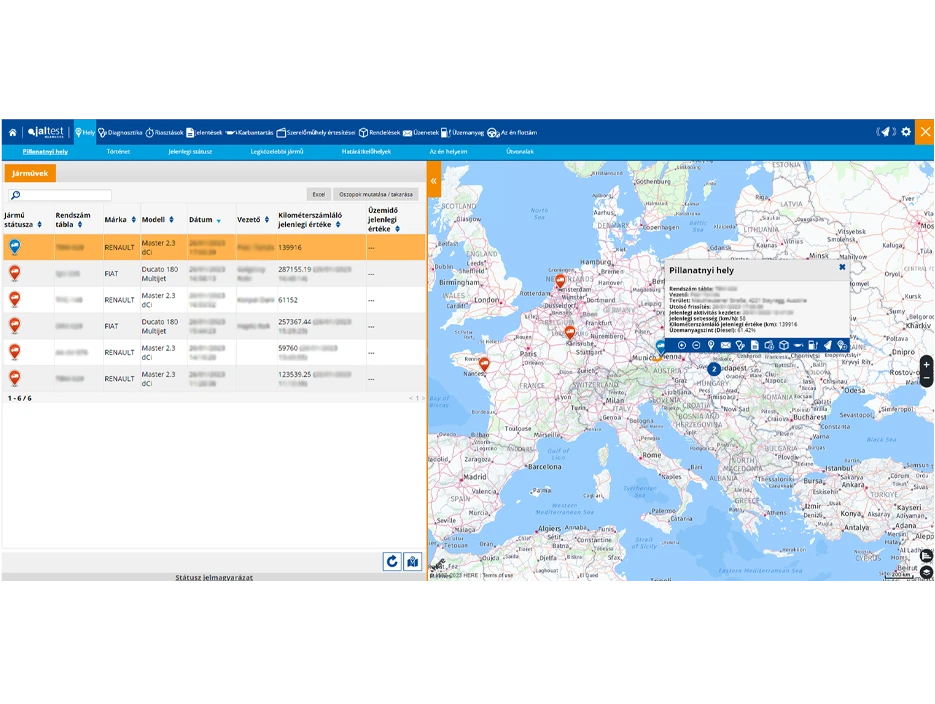Switch to the Történet tab
935x704 pixels.
tap(118, 152)
